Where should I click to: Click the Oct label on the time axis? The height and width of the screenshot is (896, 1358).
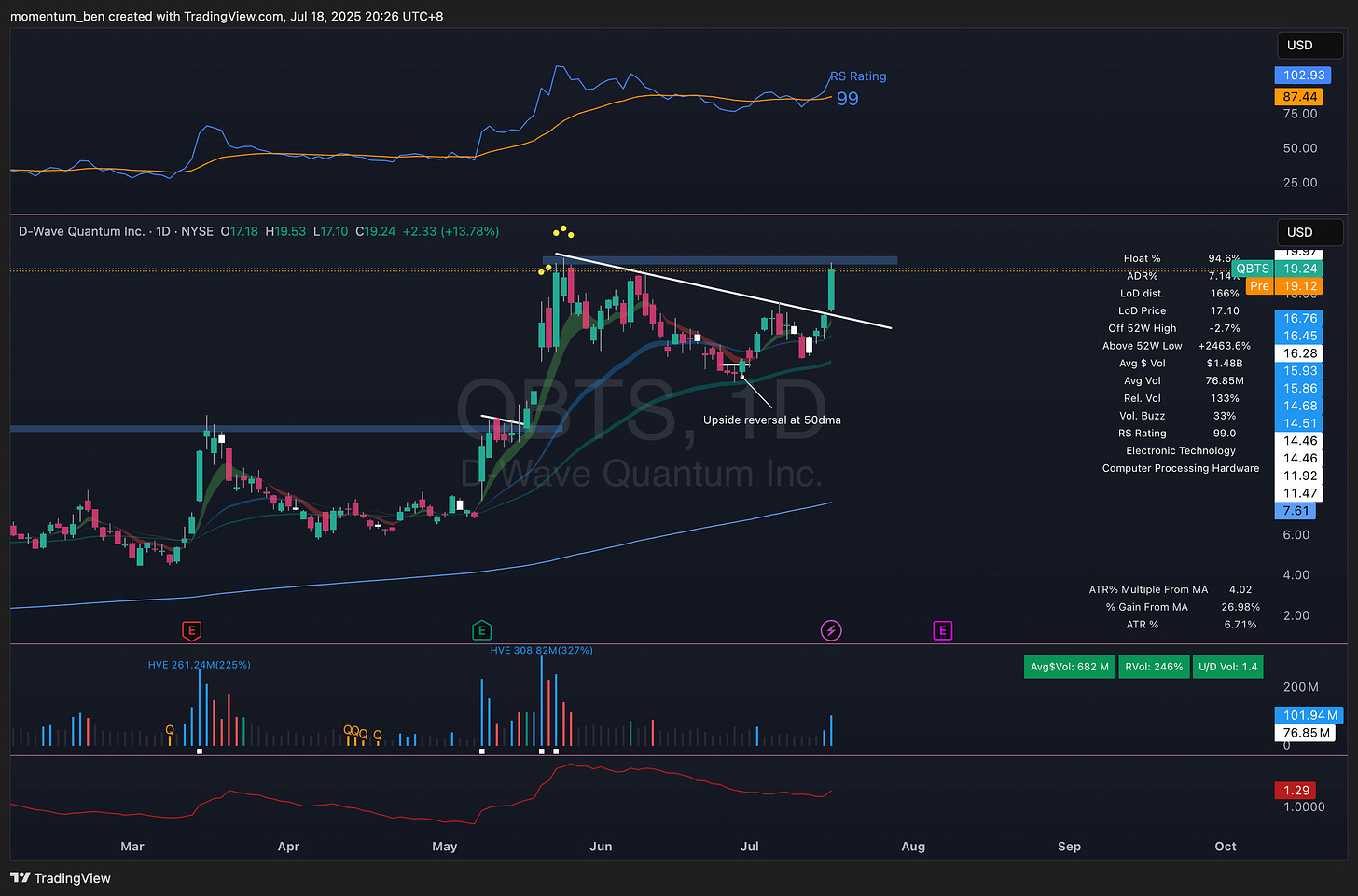click(1226, 847)
